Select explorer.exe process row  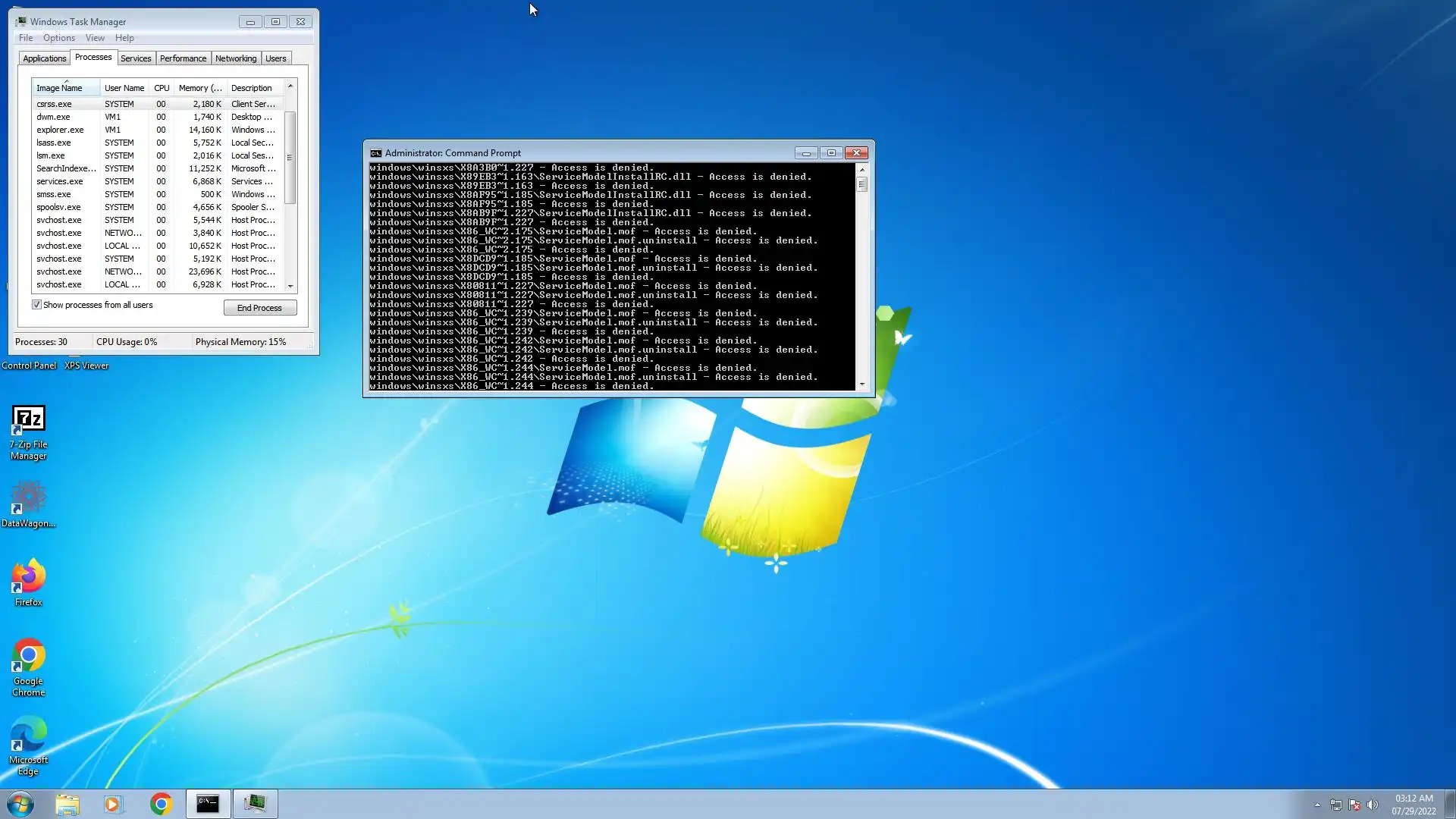point(61,130)
